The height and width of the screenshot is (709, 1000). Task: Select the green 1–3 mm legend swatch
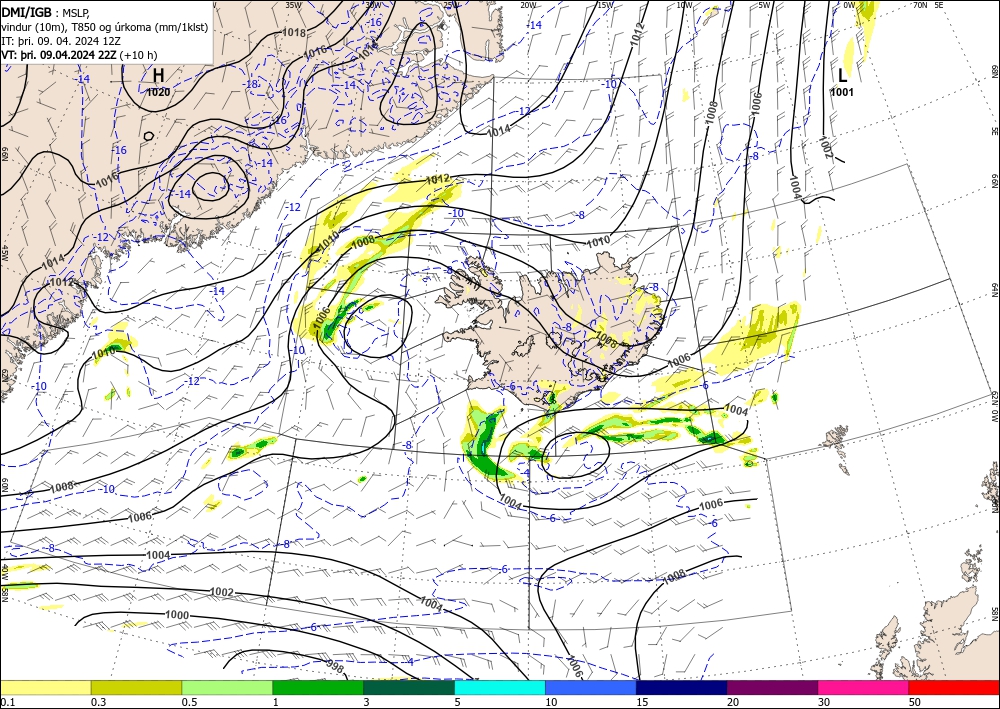318,687
